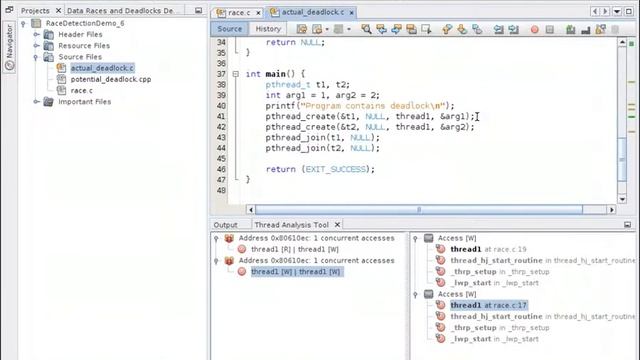Collapse first Address 0x80610ec node
This screenshot has height=360, width=640.
click(216, 238)
